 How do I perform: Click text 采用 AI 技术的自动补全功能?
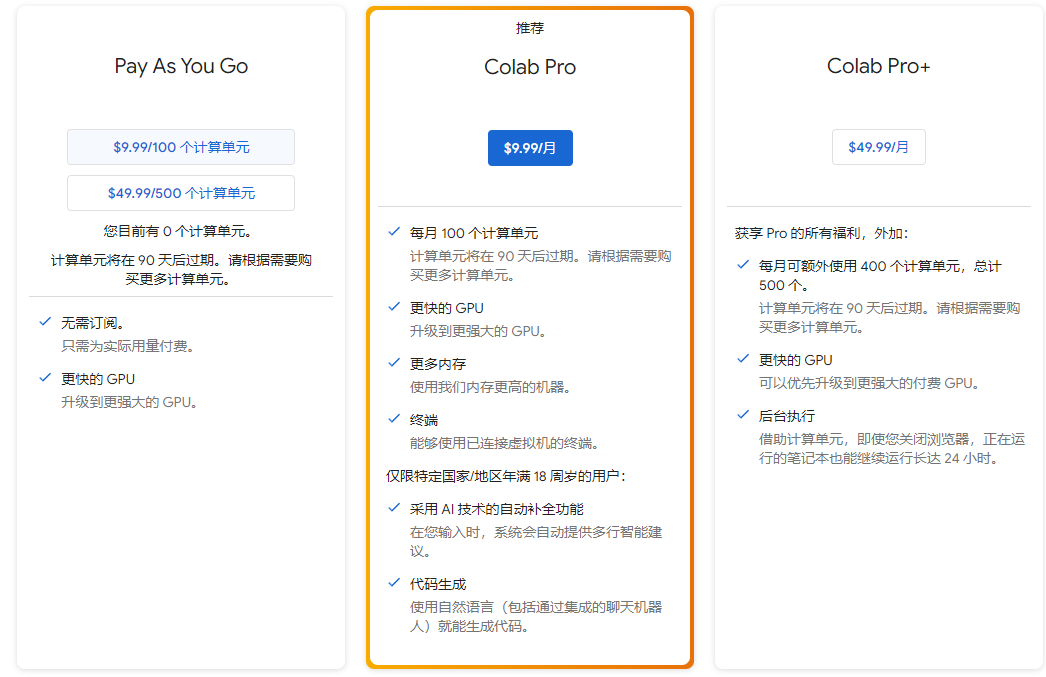(x=496, y=510)
